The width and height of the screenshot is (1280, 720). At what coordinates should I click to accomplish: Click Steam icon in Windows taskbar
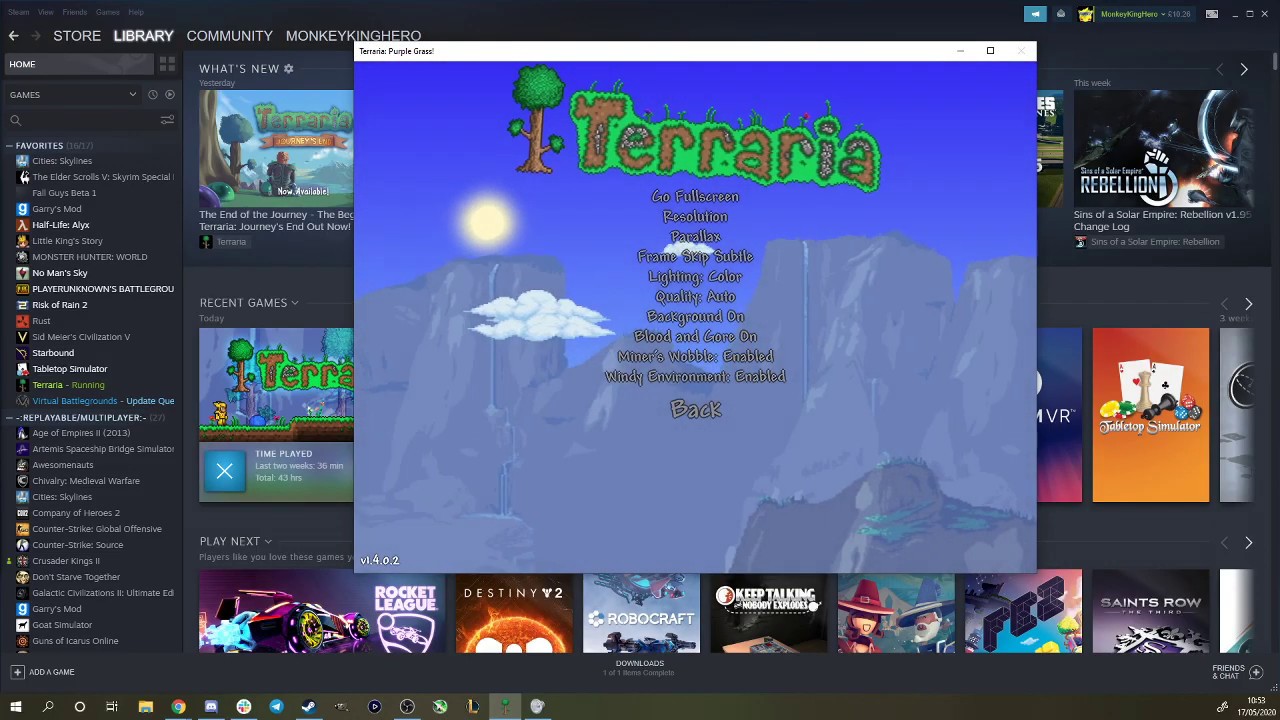pos(309,707)
